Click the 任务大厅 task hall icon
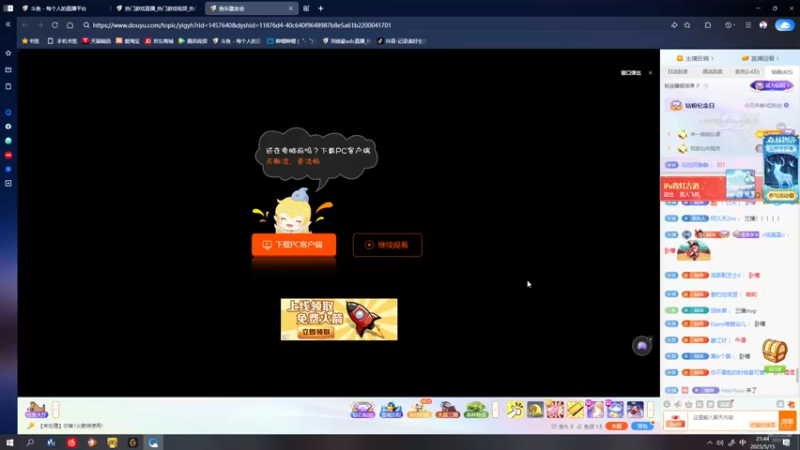 pos(36,409)
